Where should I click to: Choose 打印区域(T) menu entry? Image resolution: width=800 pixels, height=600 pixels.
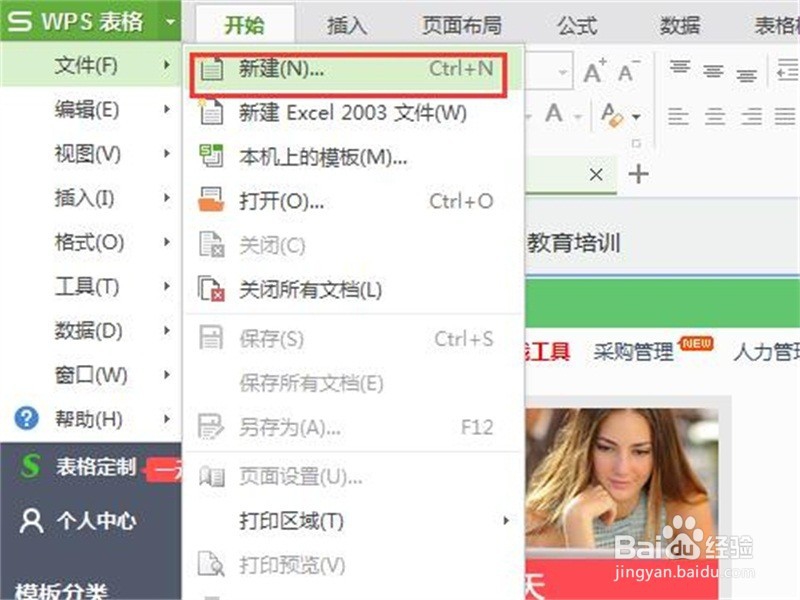[353, 520]
